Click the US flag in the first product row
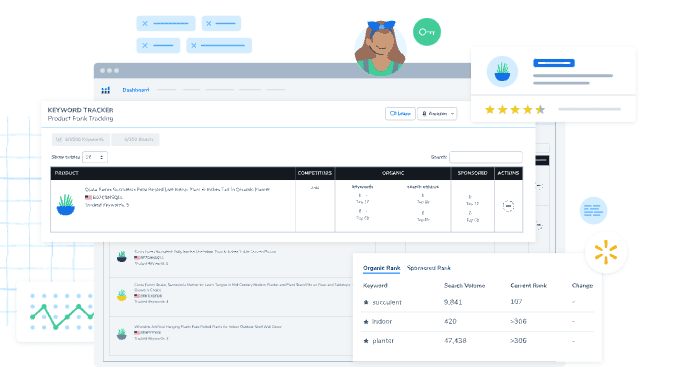This screenshot has width=696, height=376. (x=88, y=197)
